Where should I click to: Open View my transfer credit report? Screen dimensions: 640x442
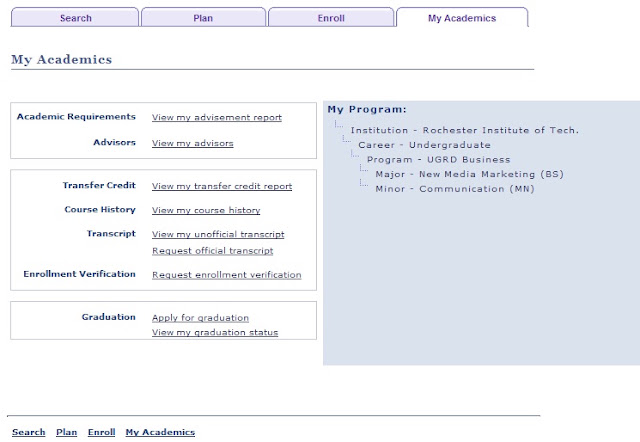[222, 186]
